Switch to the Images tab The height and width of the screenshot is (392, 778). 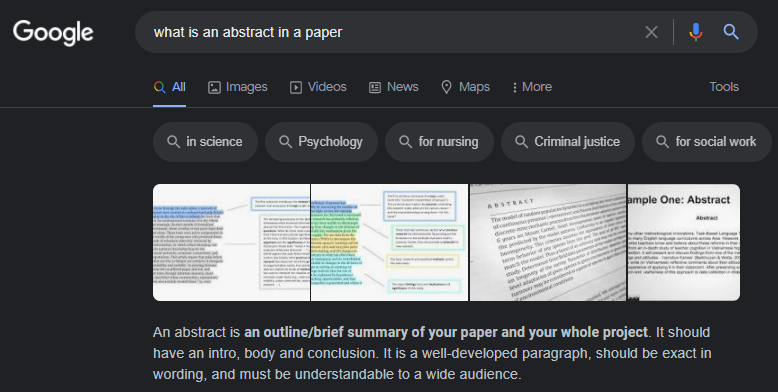click(x=238, y=87)
